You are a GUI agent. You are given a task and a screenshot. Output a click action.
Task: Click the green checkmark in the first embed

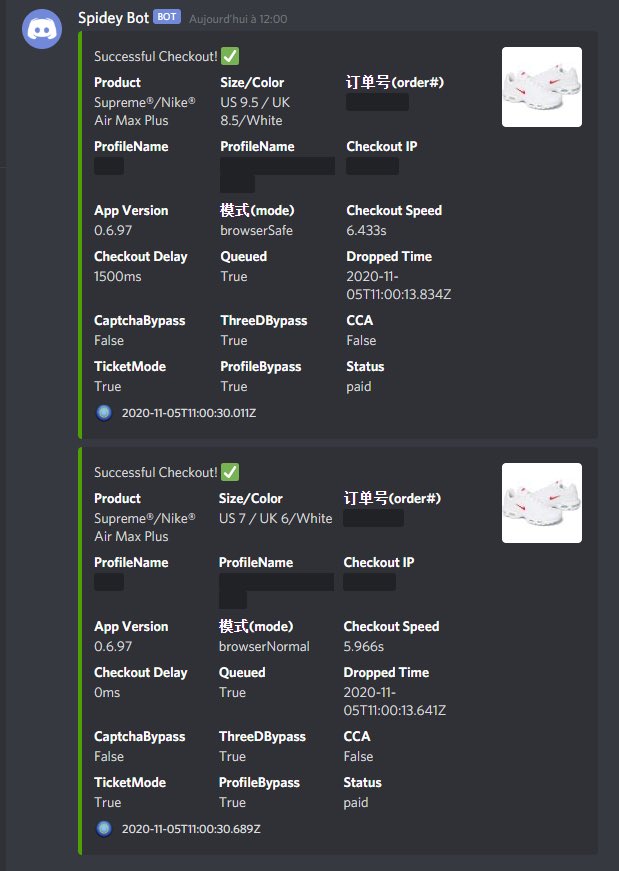click(x=230, y=56)
